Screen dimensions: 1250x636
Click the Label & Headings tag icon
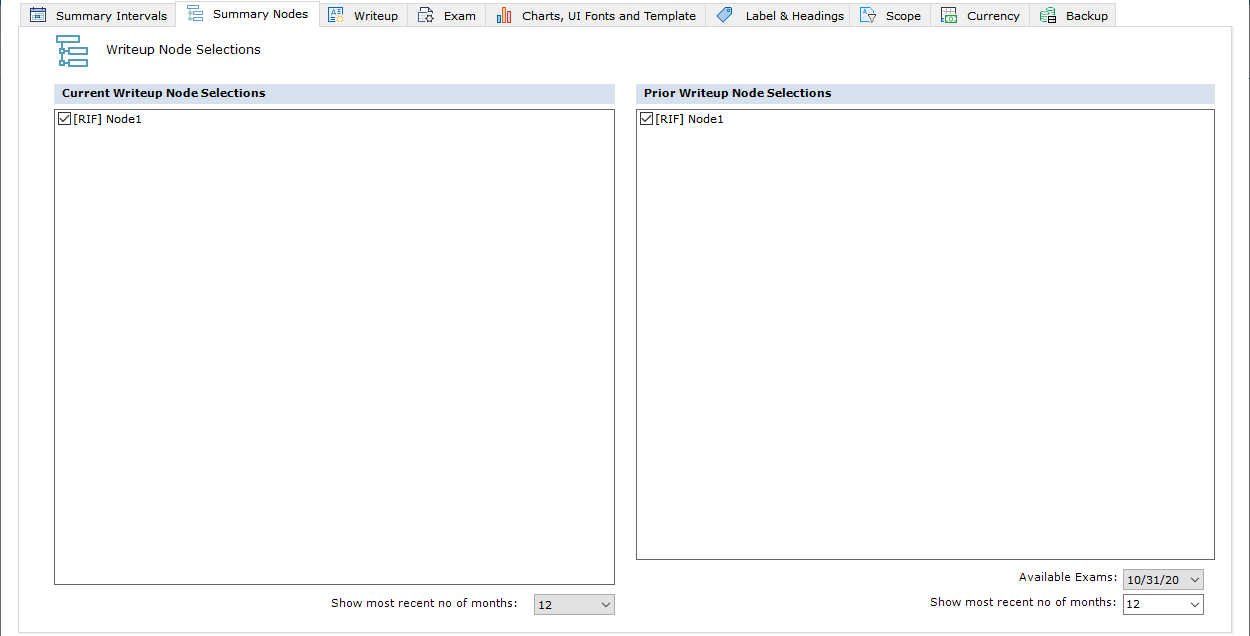click(725, 15)
